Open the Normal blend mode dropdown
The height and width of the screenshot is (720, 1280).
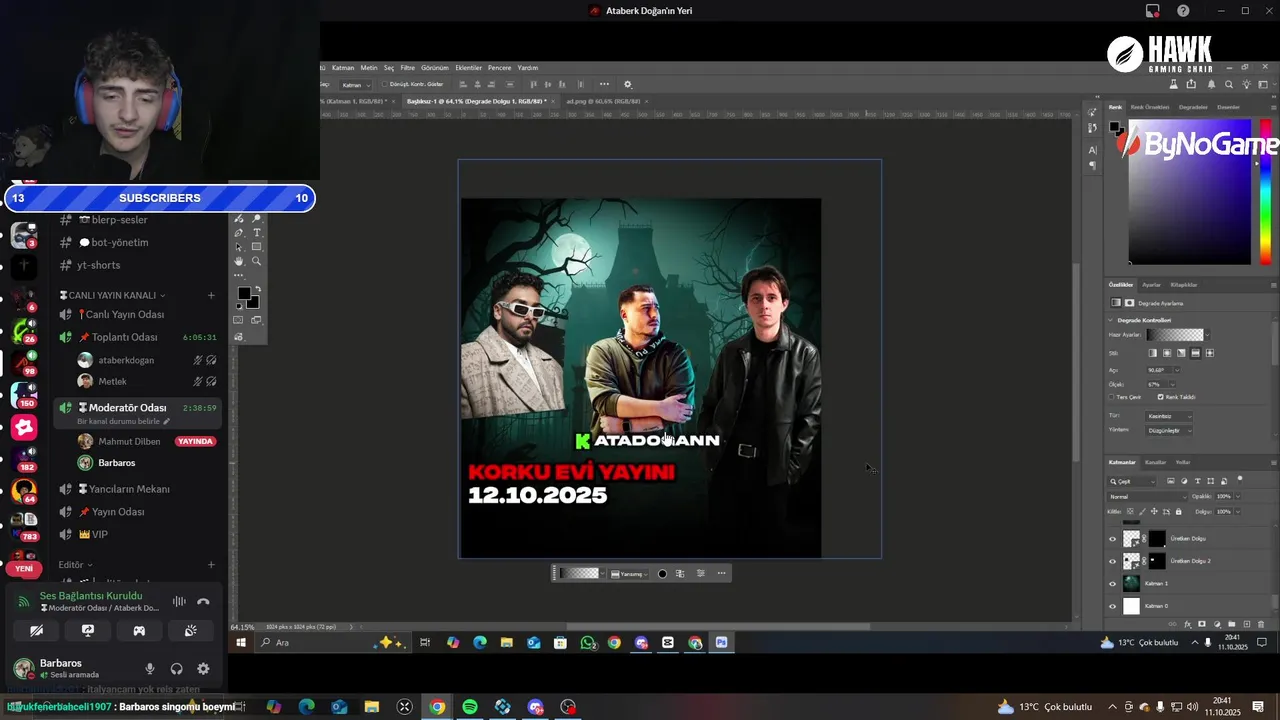pyautogui.click(x=1147, y=496)
